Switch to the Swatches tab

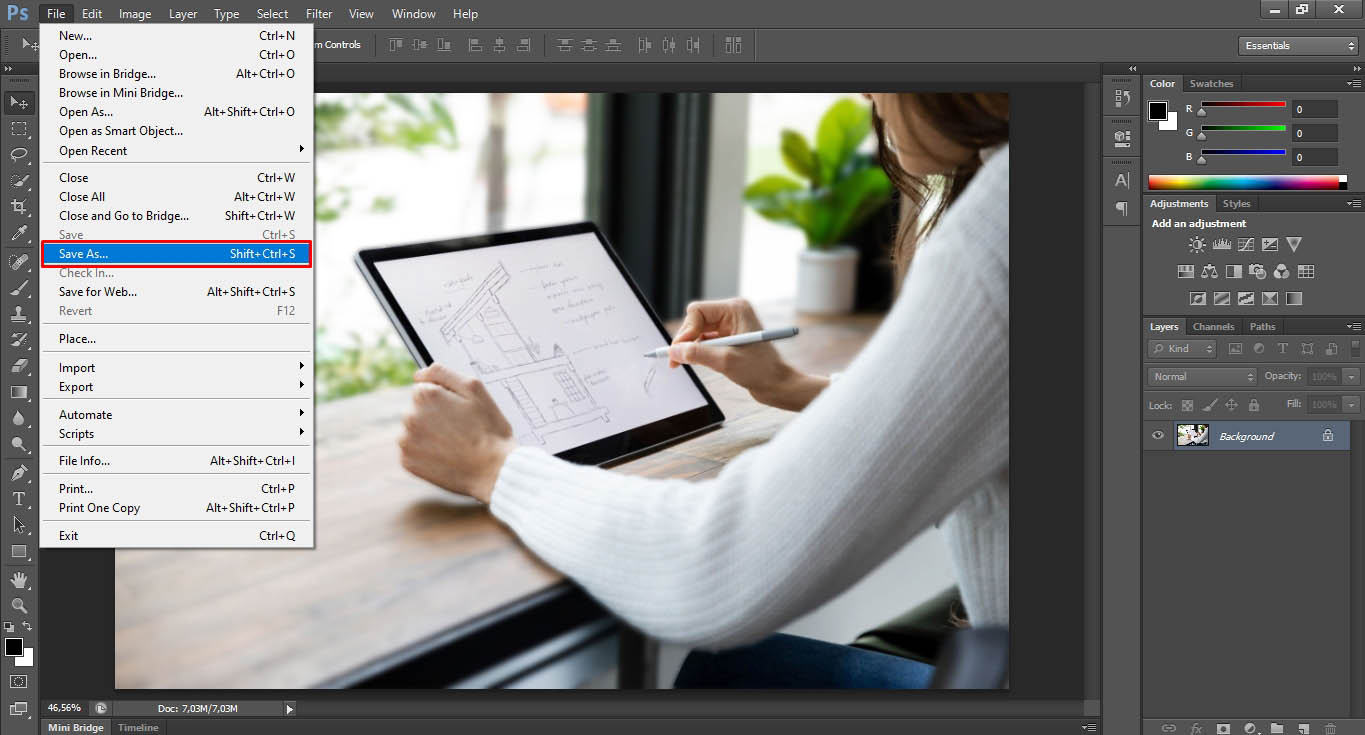tap(1211, 83)
